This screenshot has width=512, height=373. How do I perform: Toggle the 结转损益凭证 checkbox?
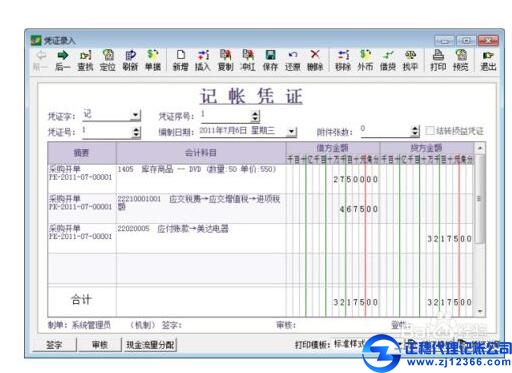[430, 131]
